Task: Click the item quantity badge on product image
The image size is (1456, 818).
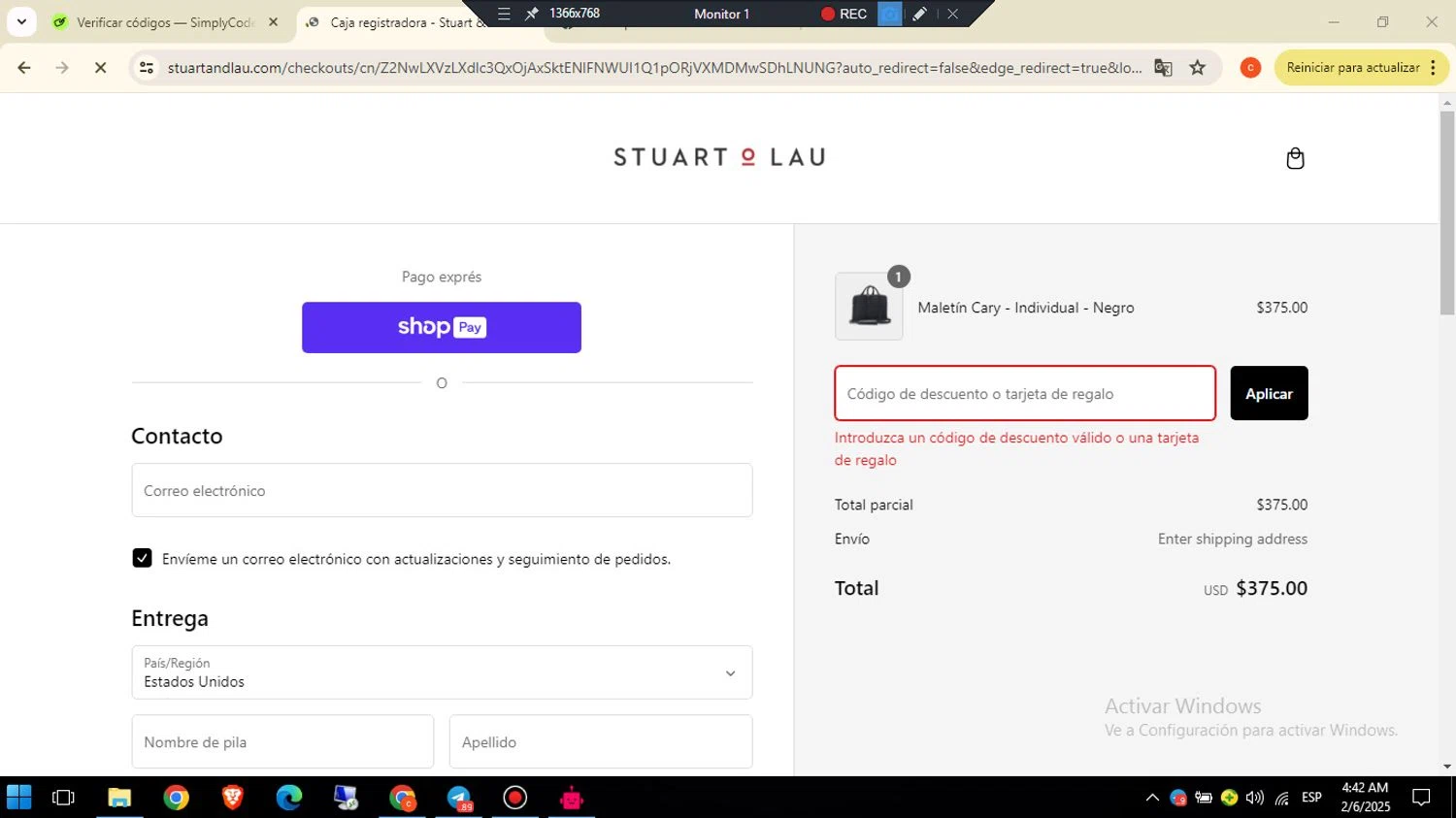Action: (x=899, y=277)
